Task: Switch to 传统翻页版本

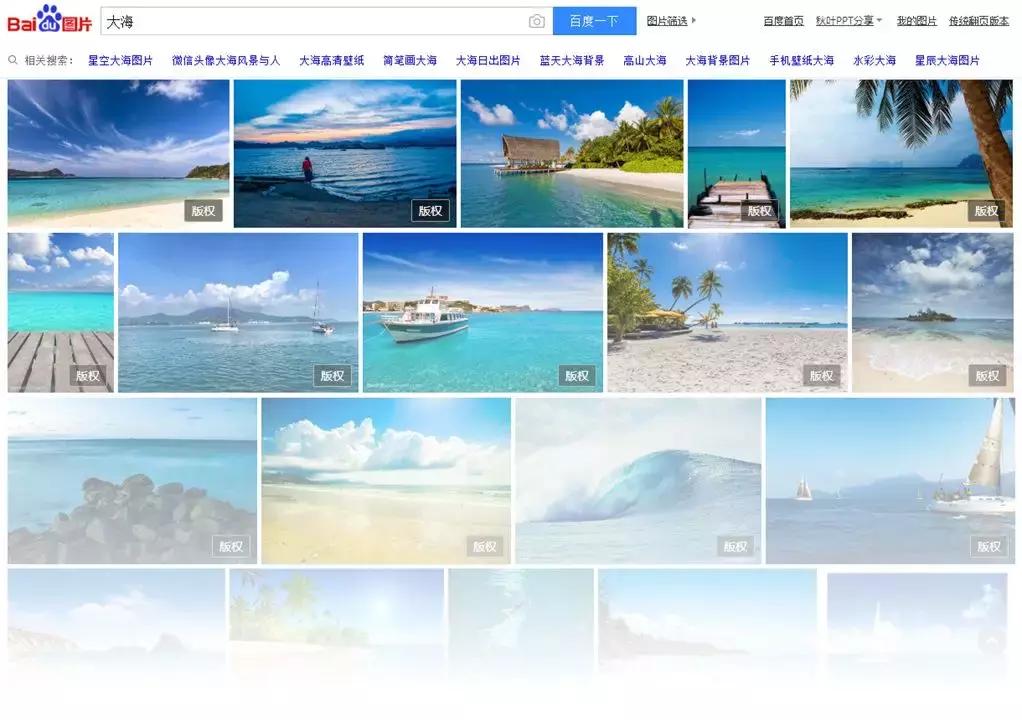Action: point(979,21)
